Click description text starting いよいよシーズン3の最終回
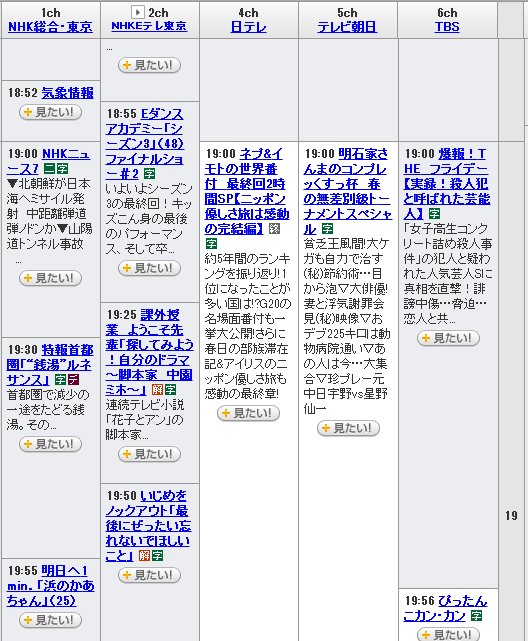This screenshot has height=641, width=528. (149, 219)
